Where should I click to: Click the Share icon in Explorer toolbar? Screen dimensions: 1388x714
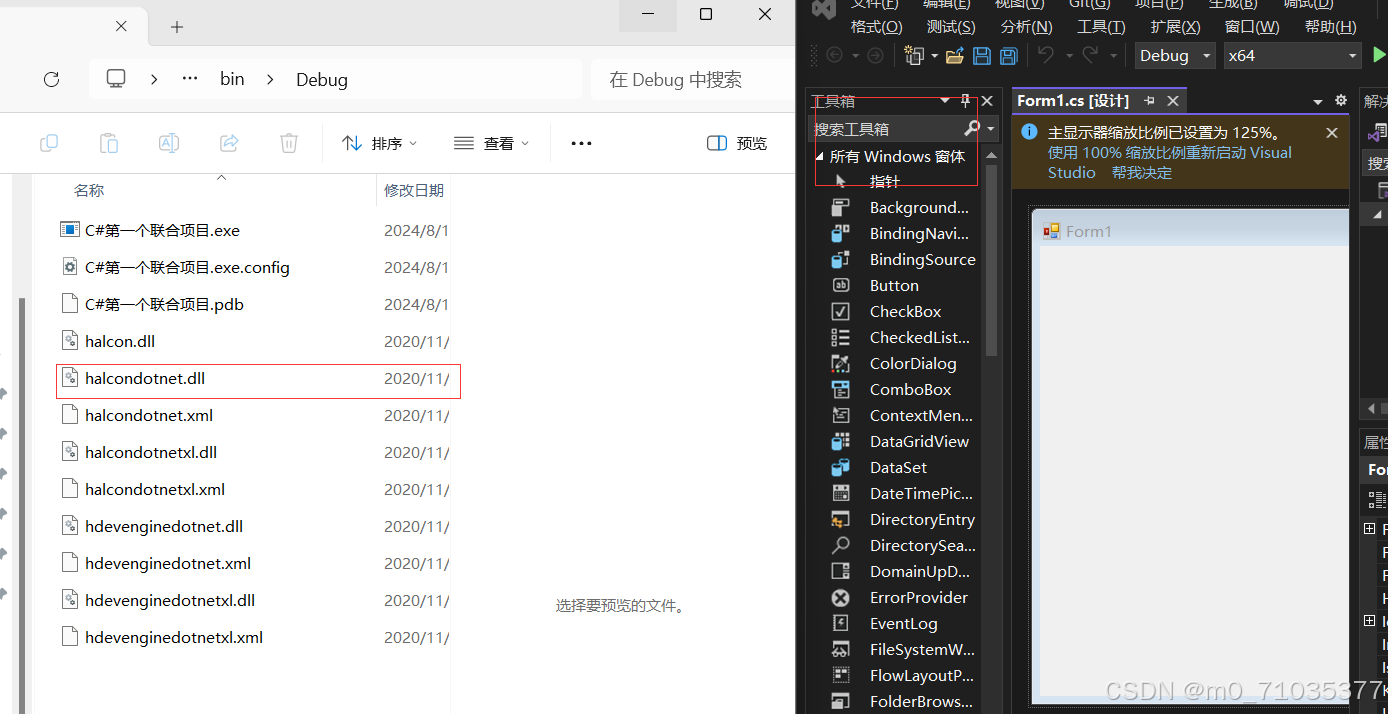coord(229,143)
